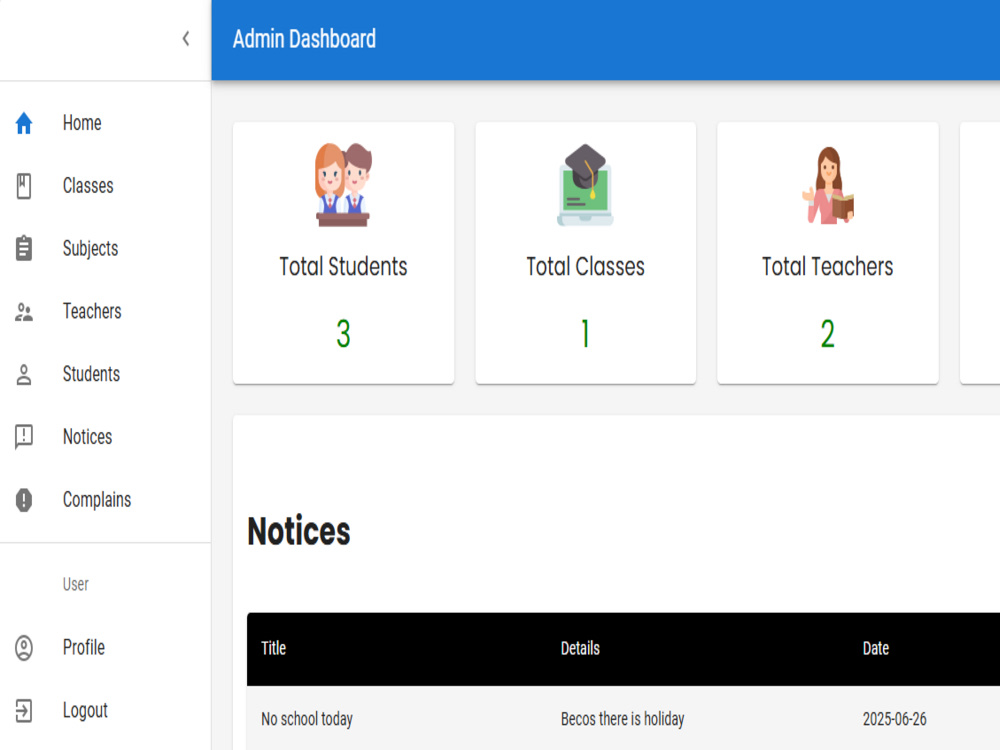Open the Complains page link
Viewport: 1000px width, 750px height.
pyautogui.click(x=105, y=500)
